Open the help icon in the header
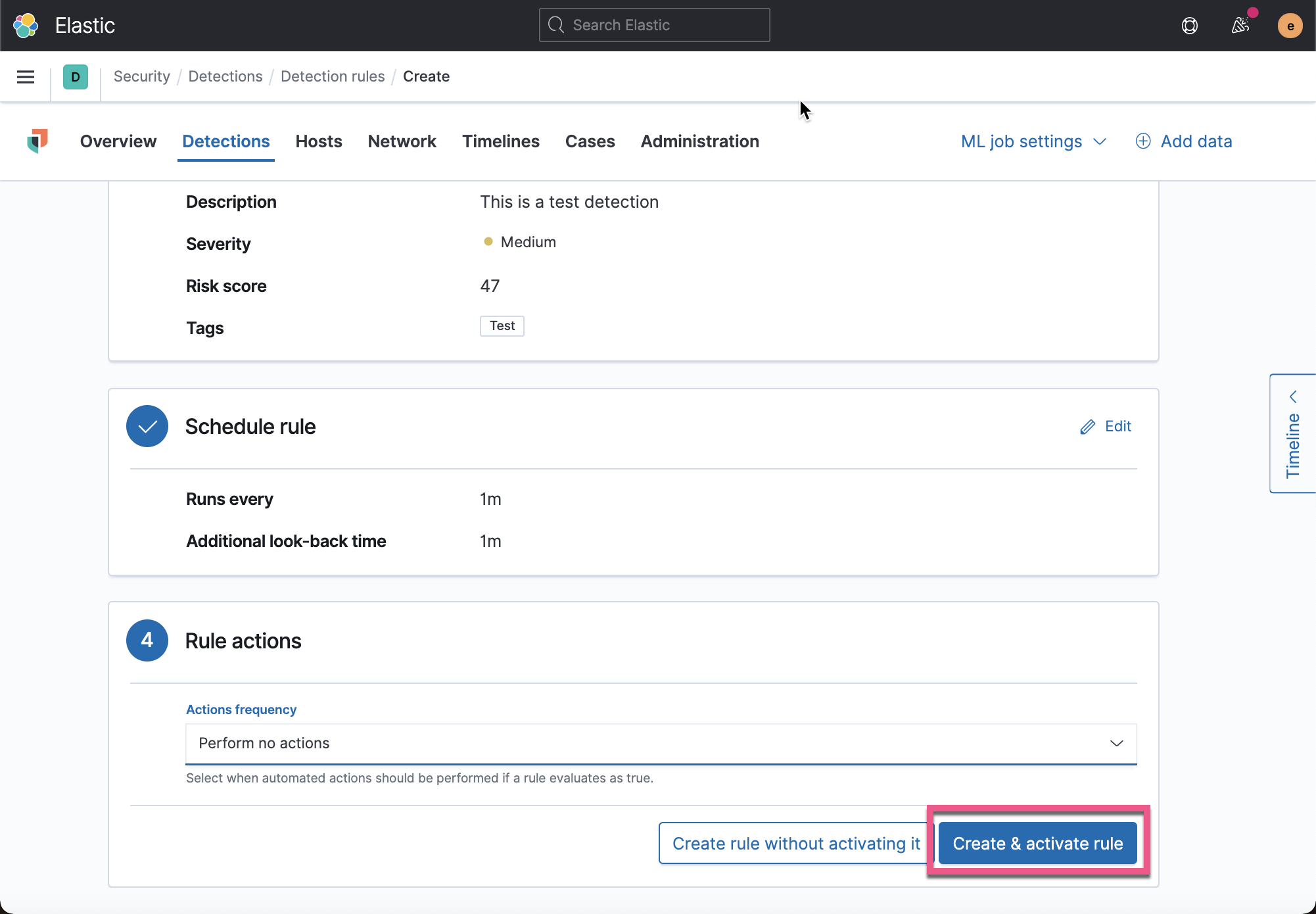Viewport: 1316px width, 914px height. point(1189,26)
